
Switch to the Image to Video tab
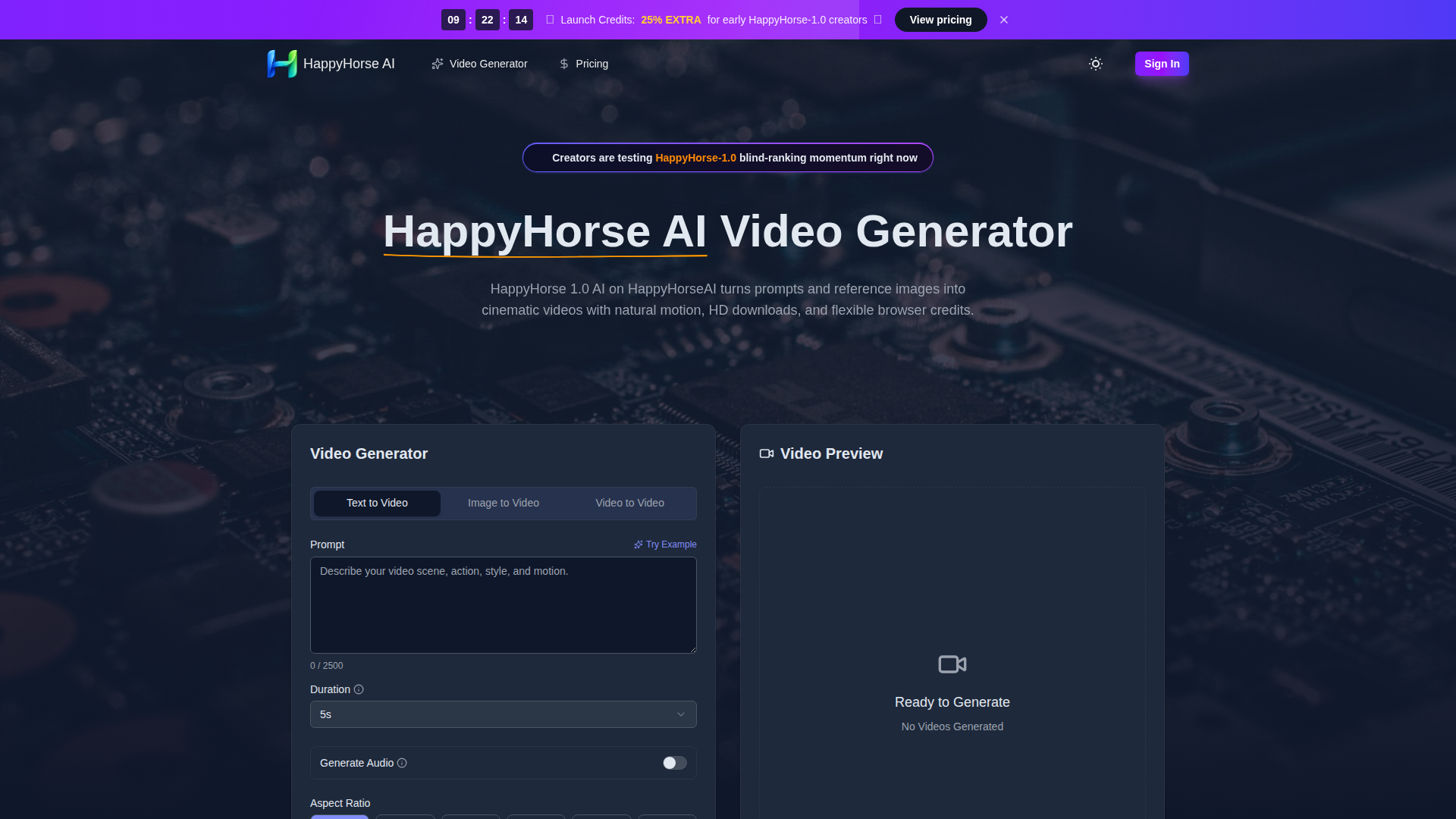[x=504, y=503]
